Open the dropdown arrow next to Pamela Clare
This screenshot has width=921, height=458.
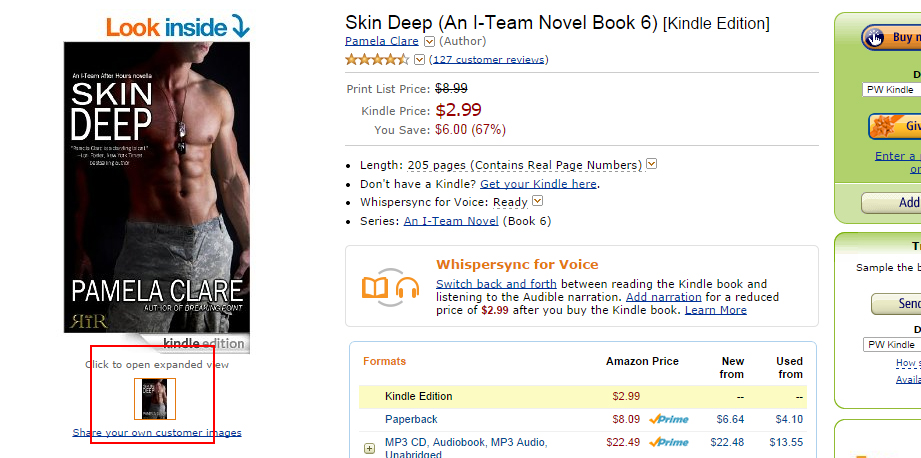429,41
